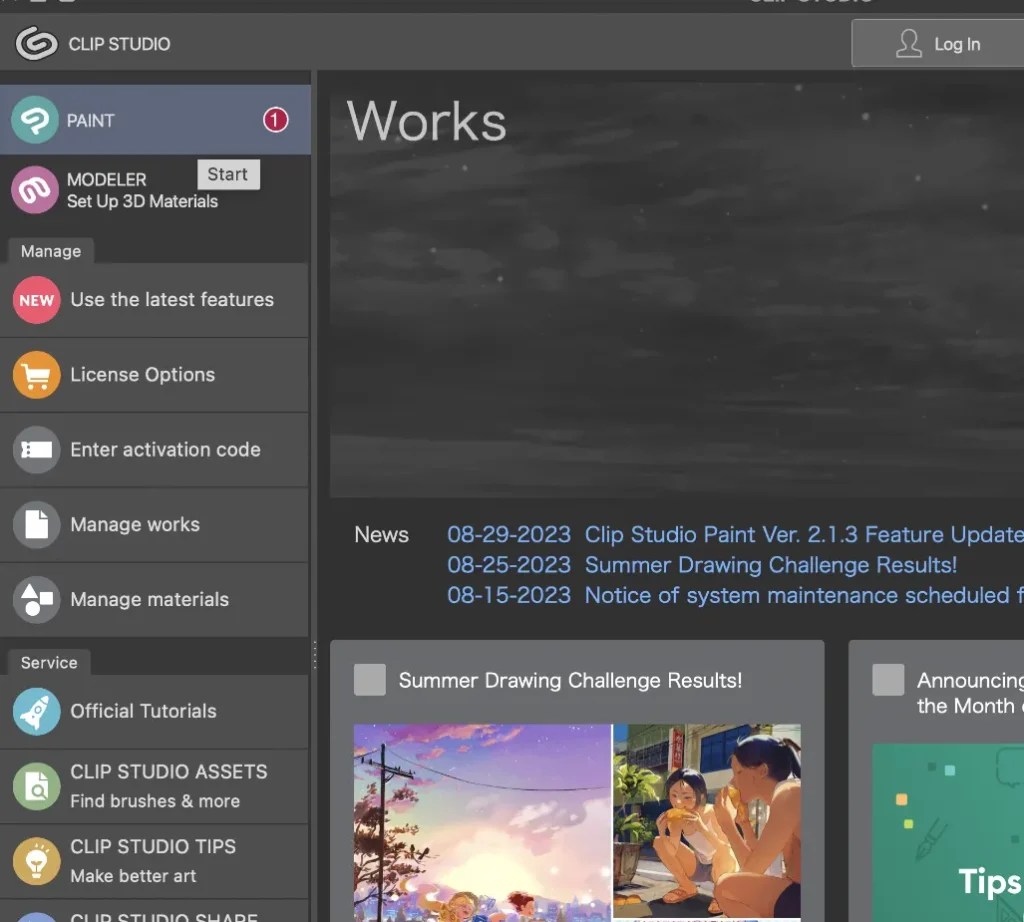Click the News label
Screen dimensions: 1024x922
[381, 535]
